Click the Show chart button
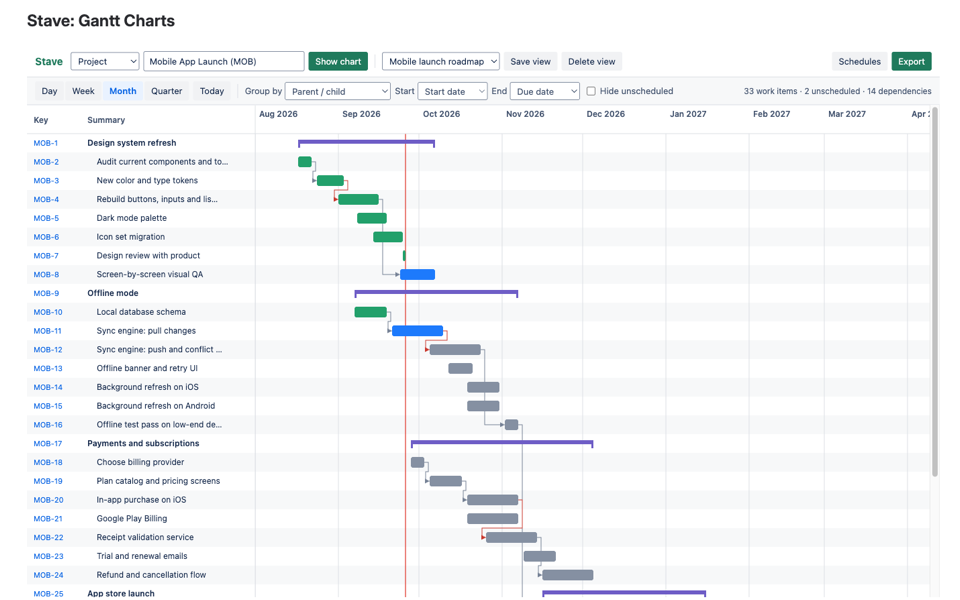The image size is (960, 600). [x=338, y=61]
